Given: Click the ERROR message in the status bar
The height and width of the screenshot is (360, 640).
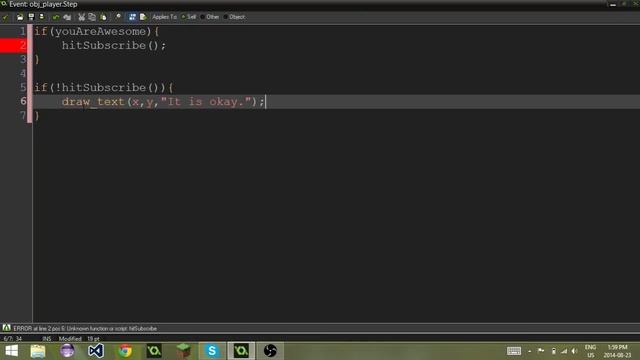Looking at the screenshot, I should pyautogui.click(x=85, y=328).
